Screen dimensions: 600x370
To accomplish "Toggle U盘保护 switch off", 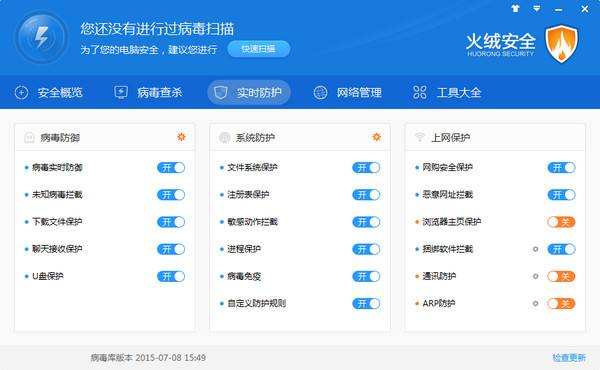I will pos(171,276).
